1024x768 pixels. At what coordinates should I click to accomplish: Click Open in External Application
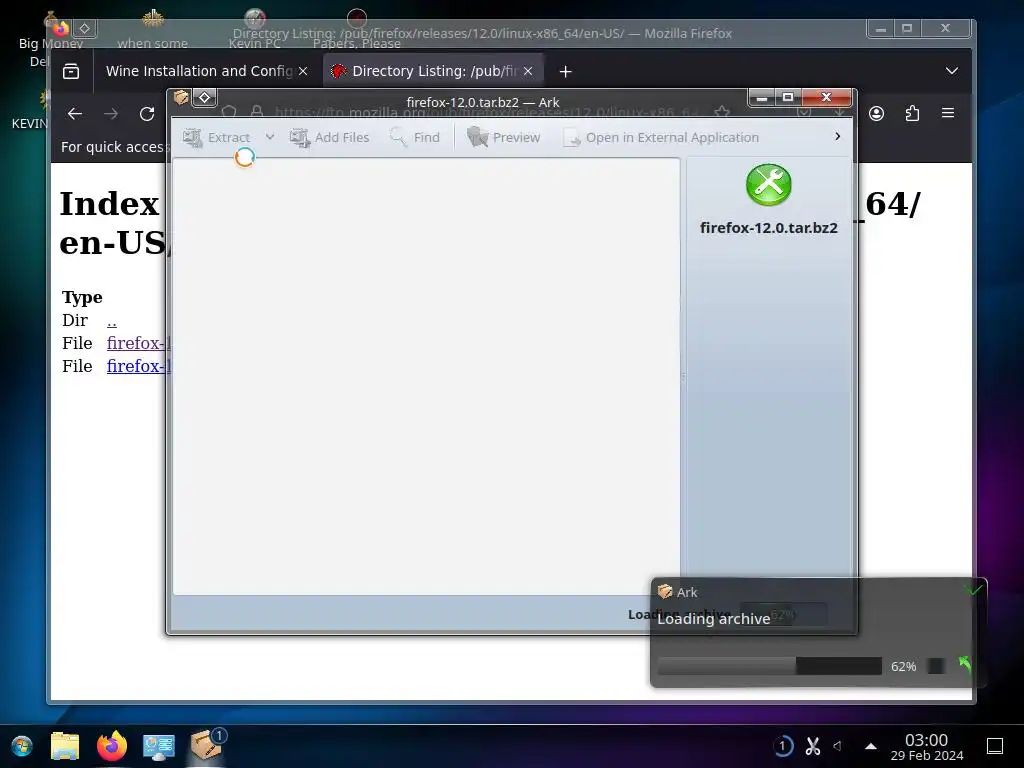pyautogui.click(x=661, y=137)
